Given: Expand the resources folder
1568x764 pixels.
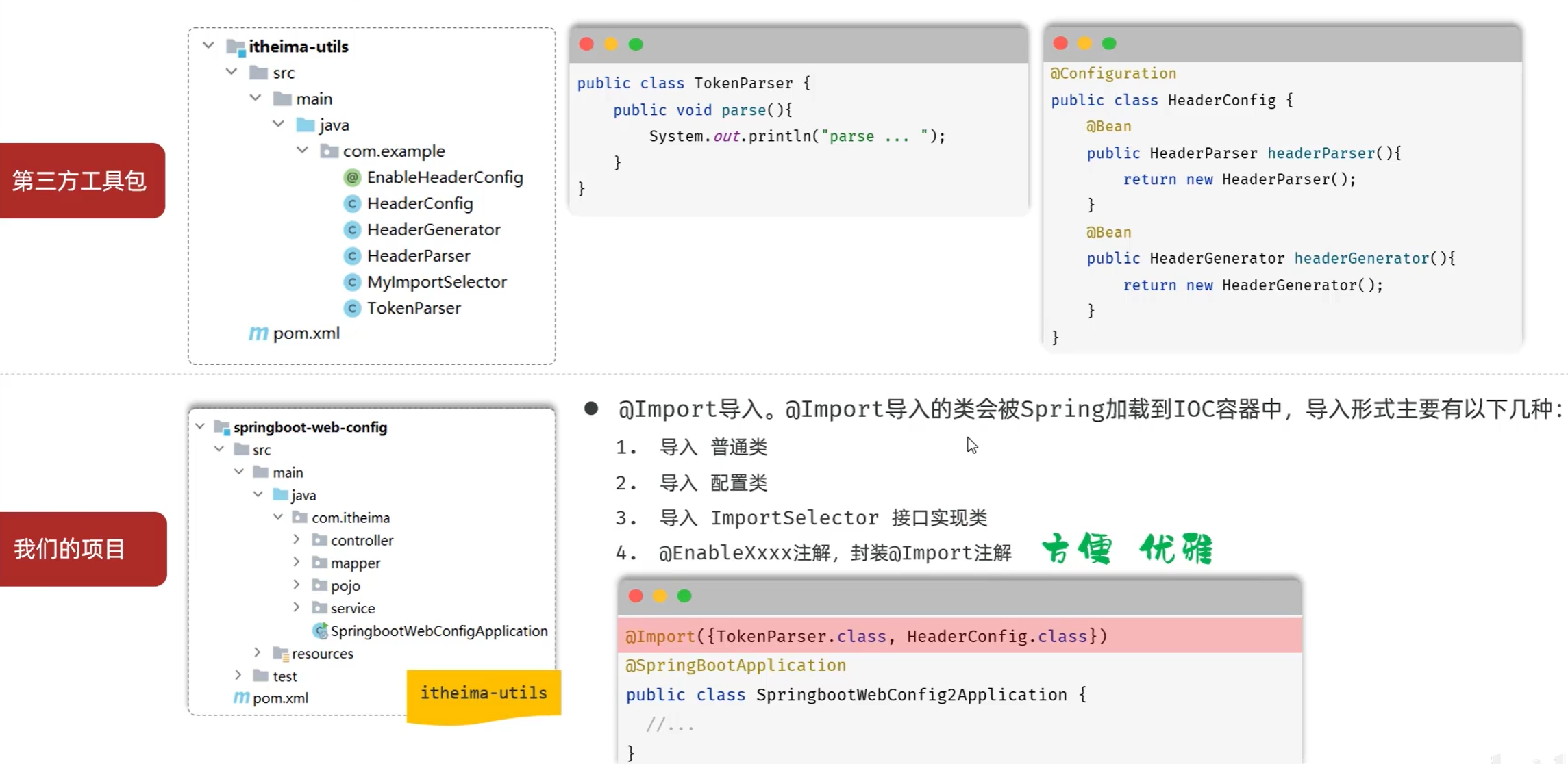Looking at the screenshot, I should 258,652.
